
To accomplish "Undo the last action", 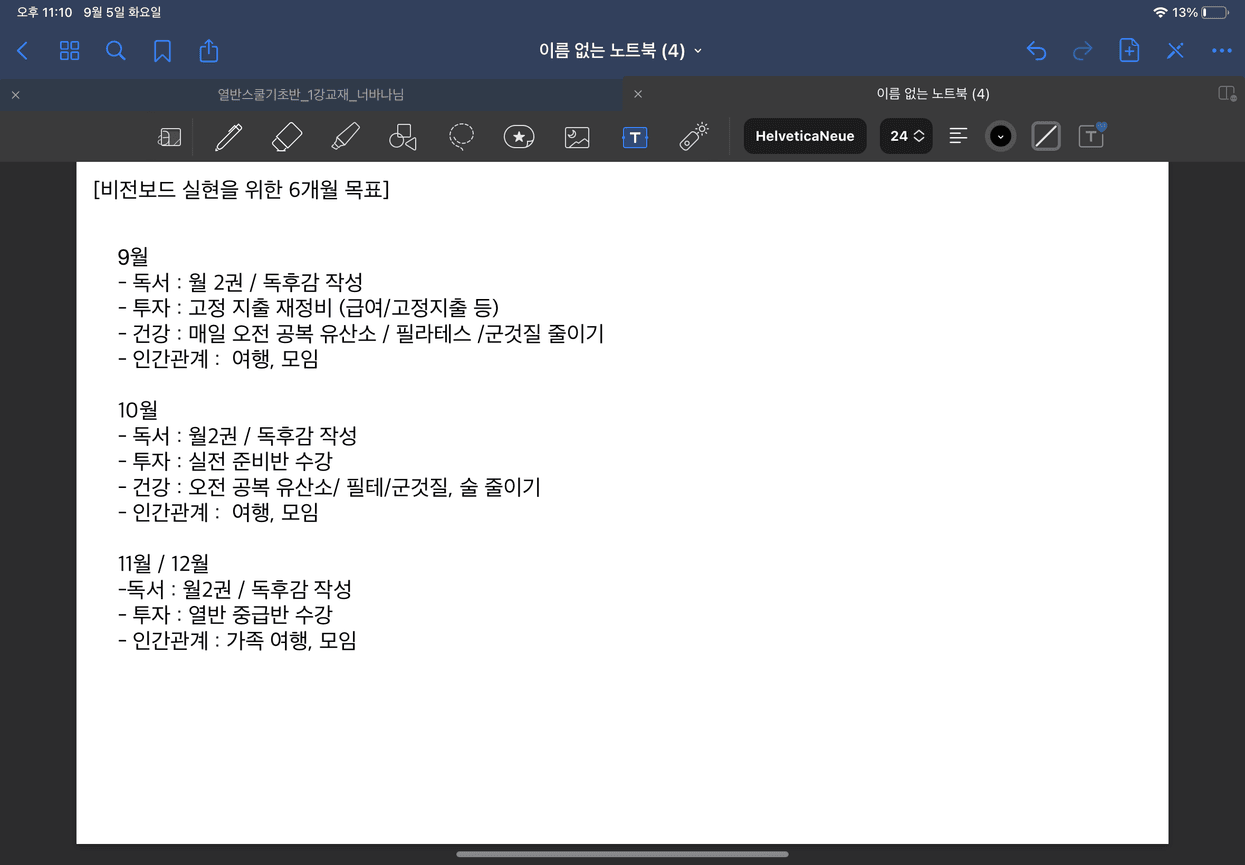I will [1036, 51].
